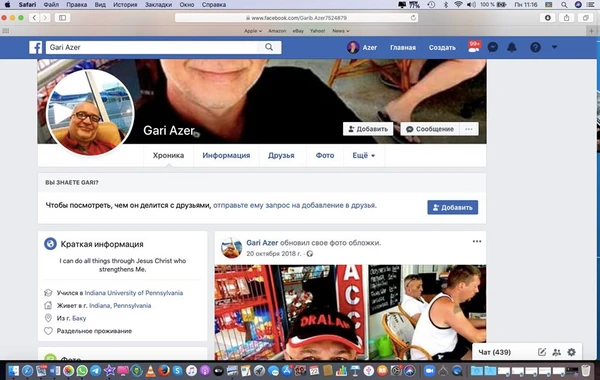Open notifications bell icon

tap(512, 47)
